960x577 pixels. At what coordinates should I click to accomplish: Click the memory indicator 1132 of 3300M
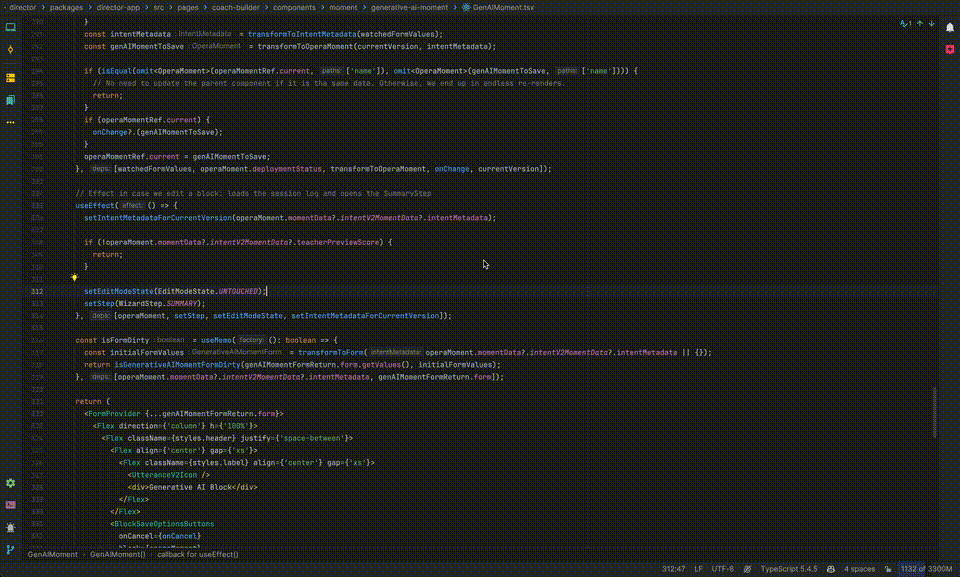(x=926, y=569)
